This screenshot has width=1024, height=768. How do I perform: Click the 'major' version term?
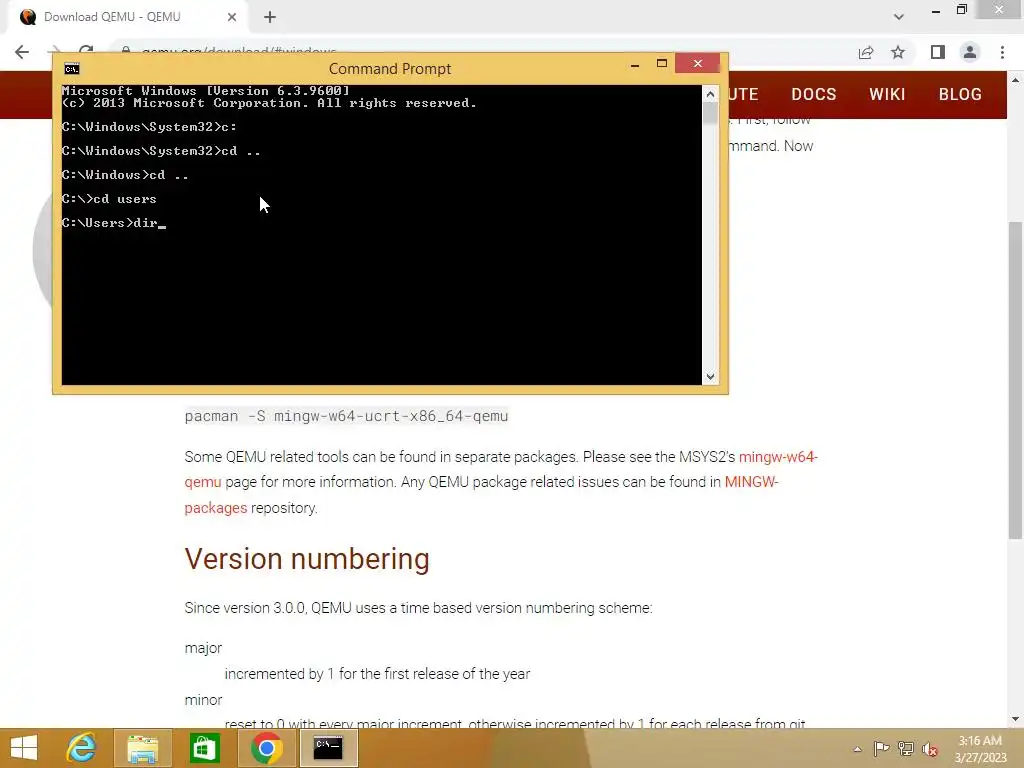pyautogui.click(x=203, y=648)
